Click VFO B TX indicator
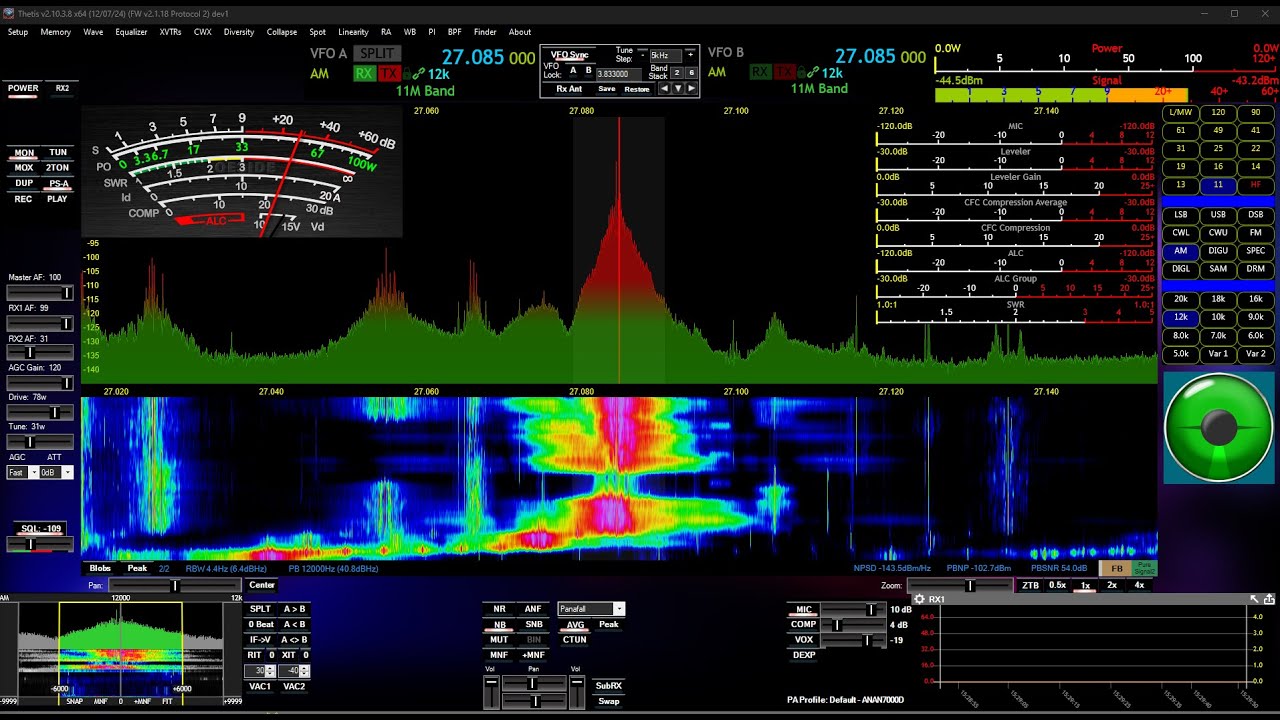 784,73
